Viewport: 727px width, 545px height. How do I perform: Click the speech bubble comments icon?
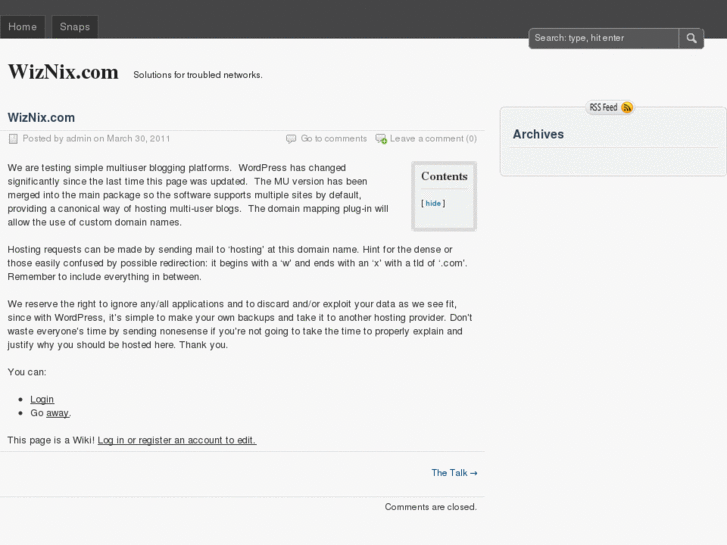click(291, 139)
